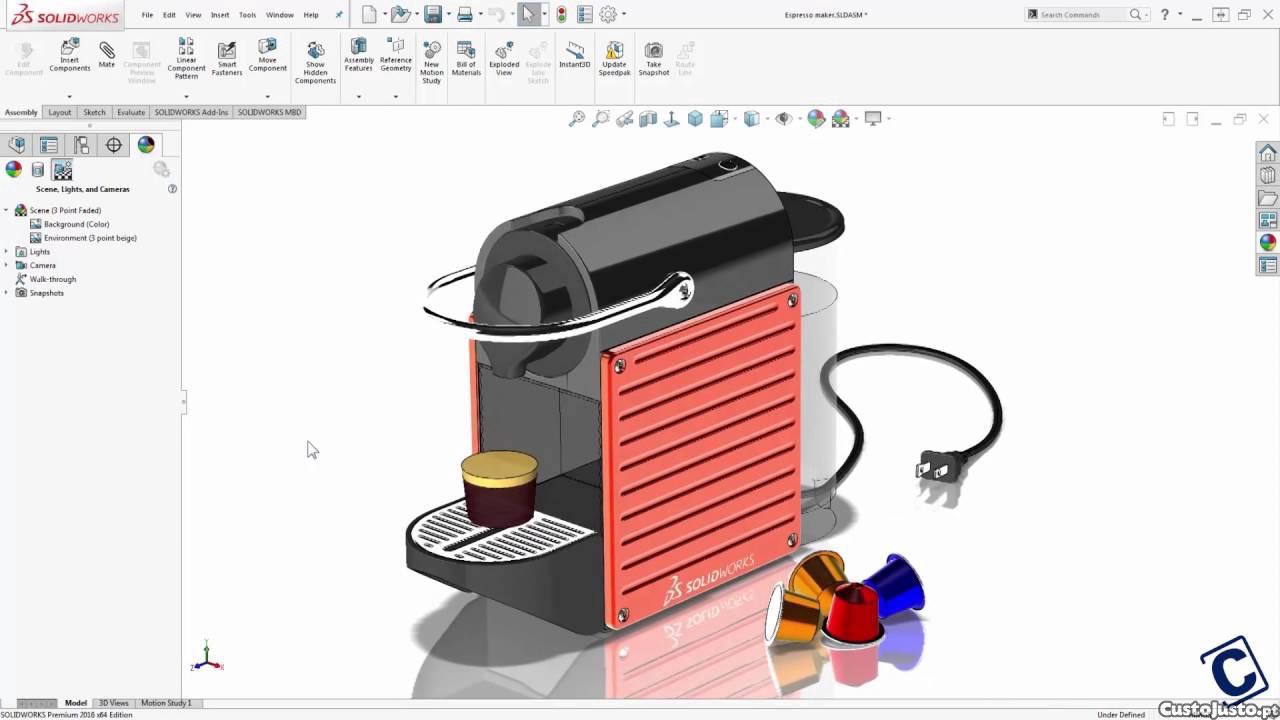Pin the menu bar with pushpin
The width and height of the screenshot is (1280, 720).
click(x=338, y=15)
